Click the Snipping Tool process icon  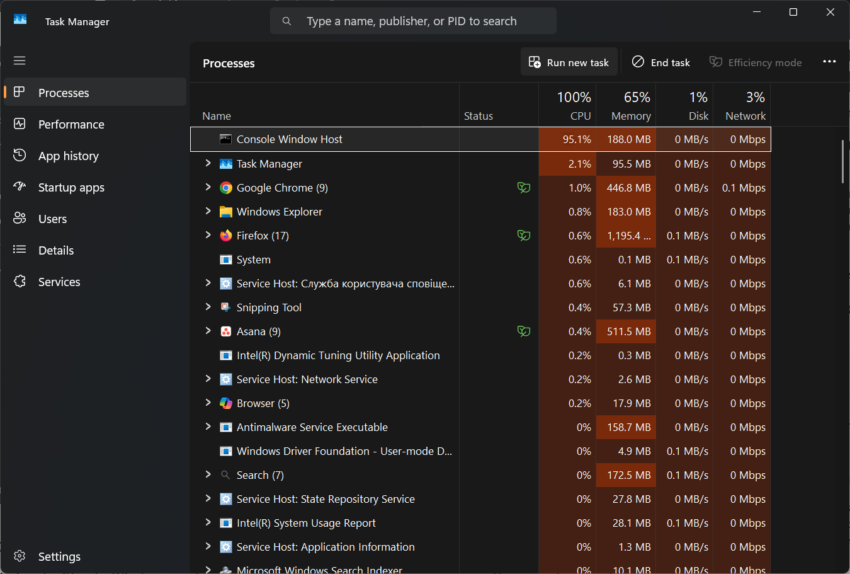point(226,307)
